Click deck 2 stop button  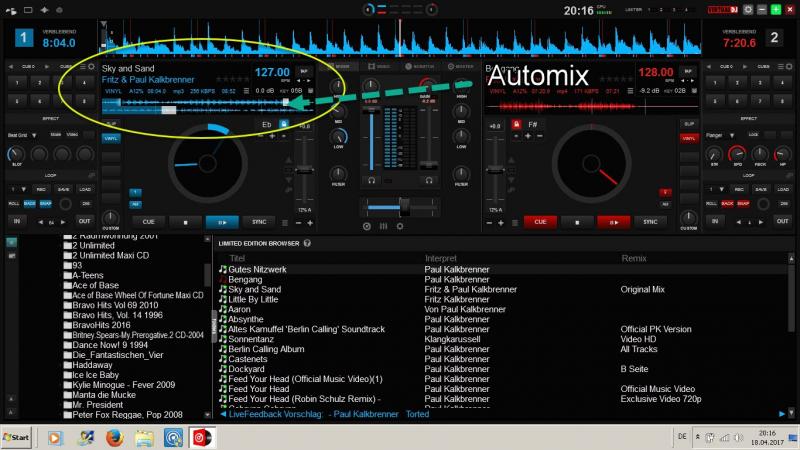pos(577,222)
